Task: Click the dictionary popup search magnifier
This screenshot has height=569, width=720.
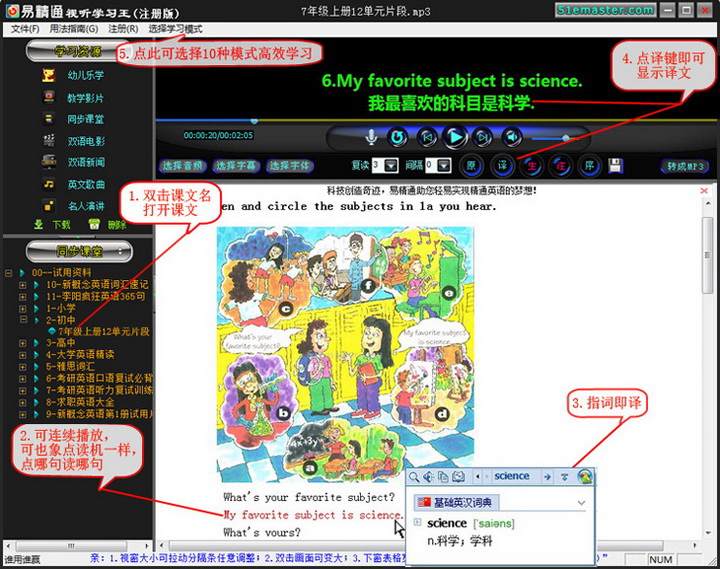Action: point(414,477)
